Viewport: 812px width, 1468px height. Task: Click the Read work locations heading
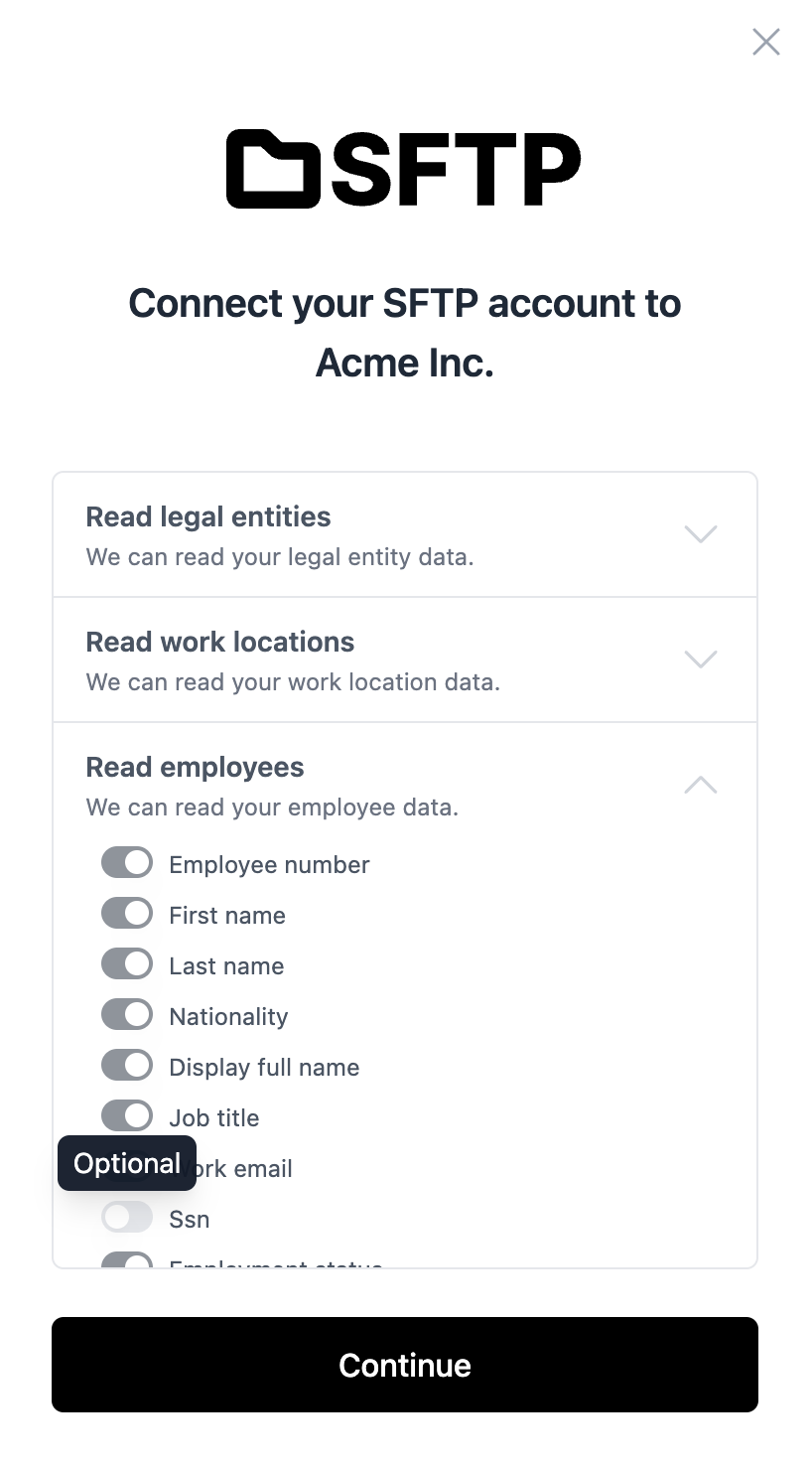point(220,642)
